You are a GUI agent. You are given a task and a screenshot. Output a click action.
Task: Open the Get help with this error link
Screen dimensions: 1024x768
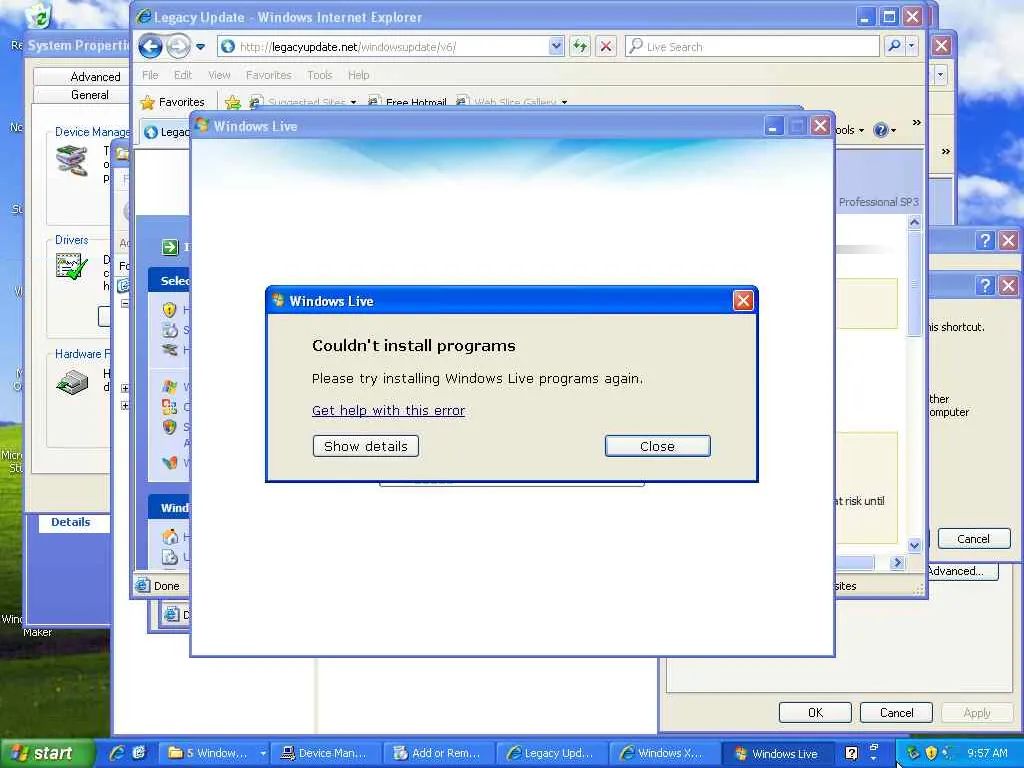point(389,410)
